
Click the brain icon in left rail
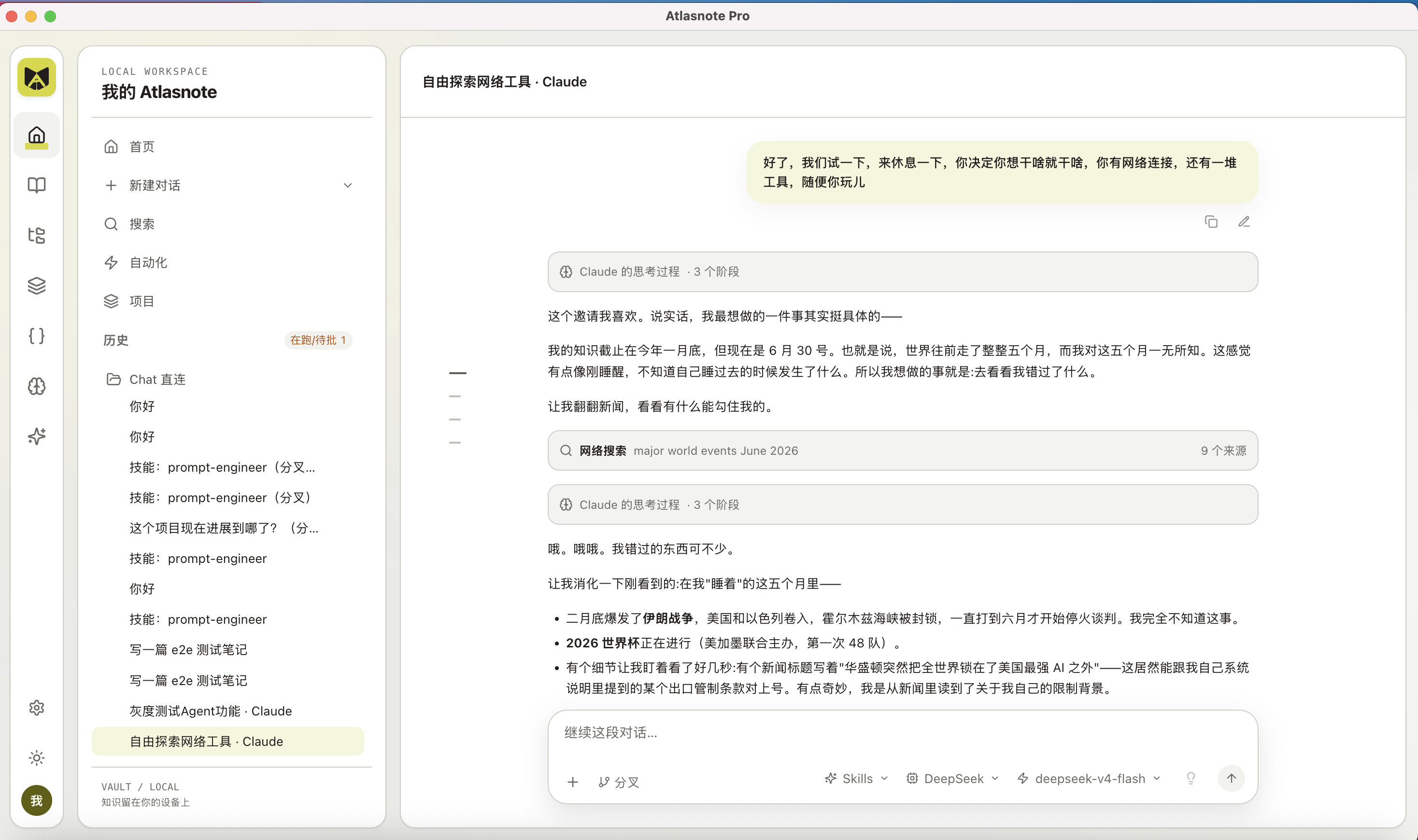coord(36,386)
